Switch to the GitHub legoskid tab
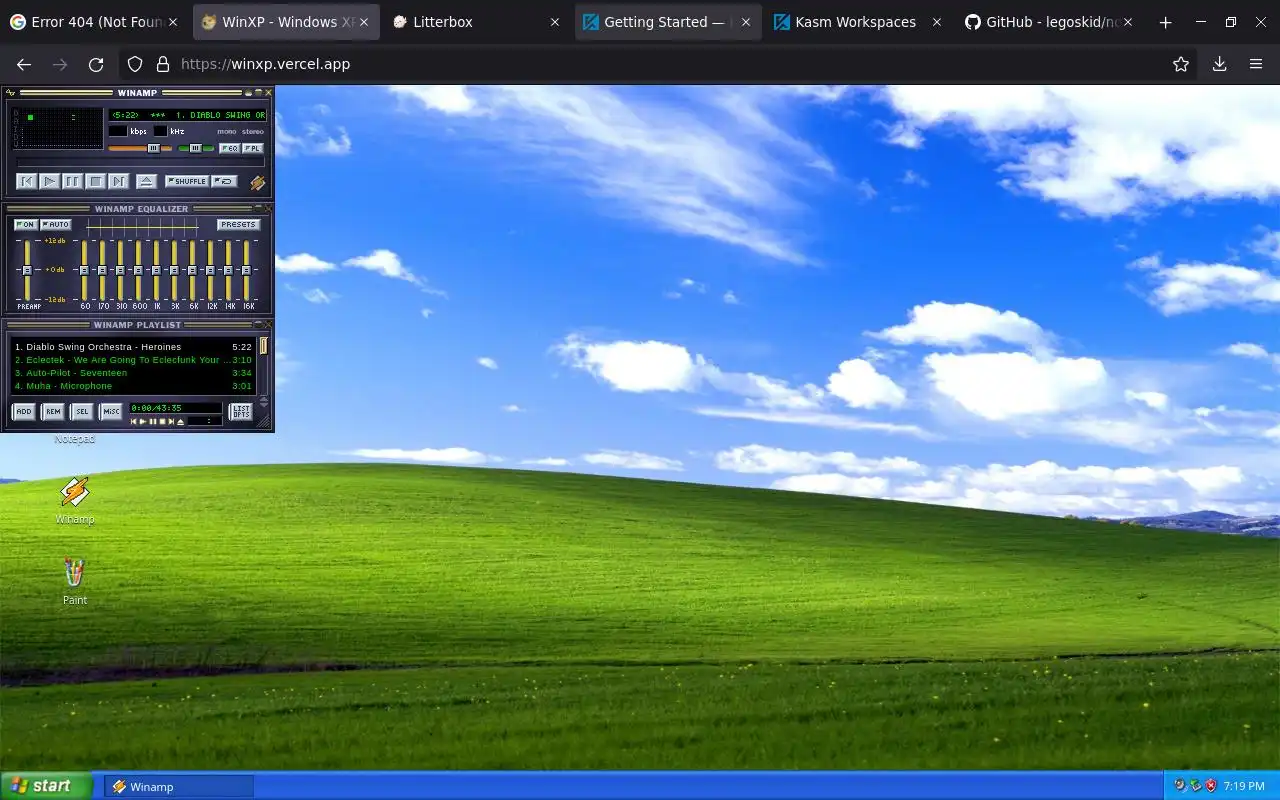 (x=1050, y=22)
